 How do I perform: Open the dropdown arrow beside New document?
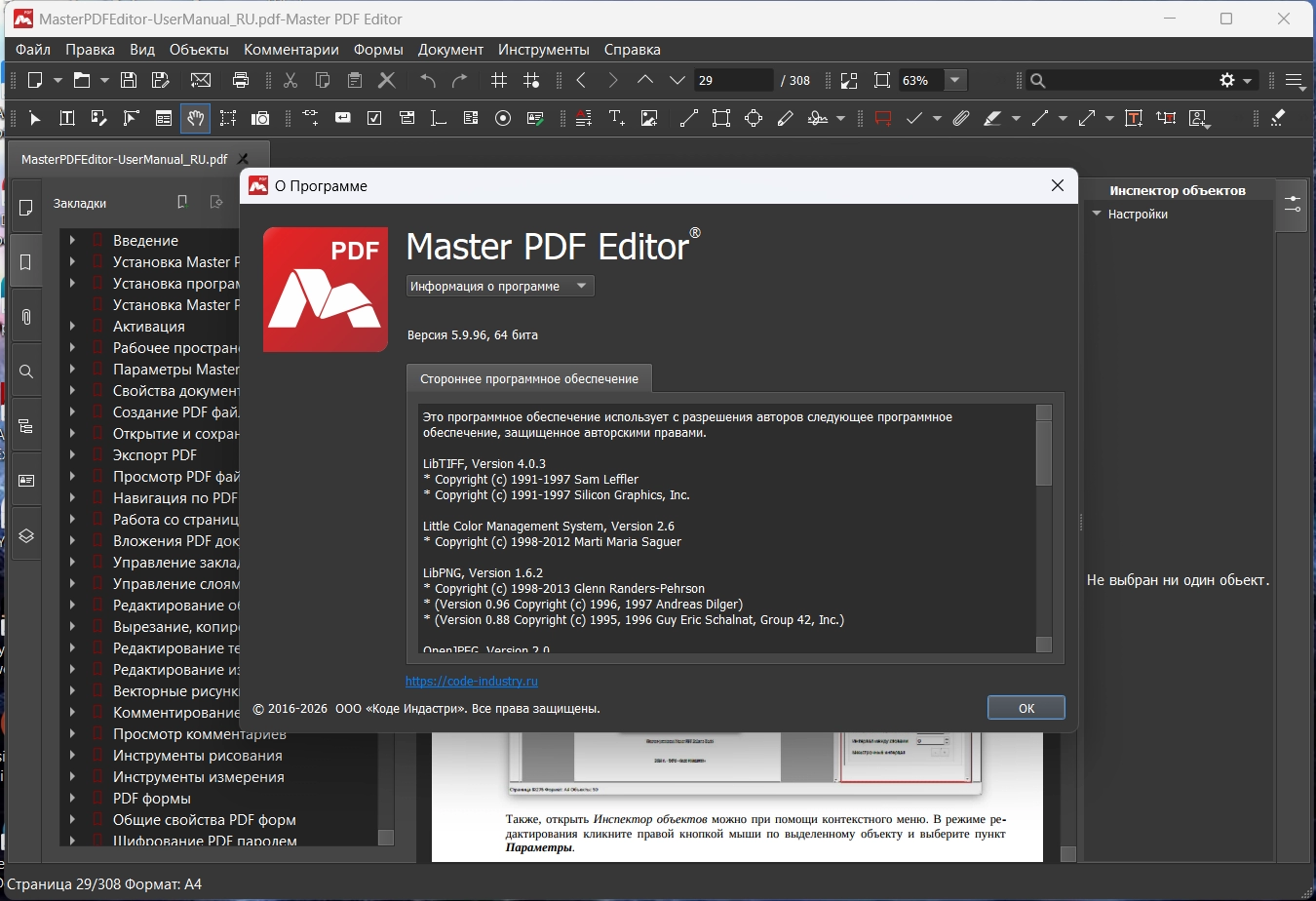pos(58,80)
